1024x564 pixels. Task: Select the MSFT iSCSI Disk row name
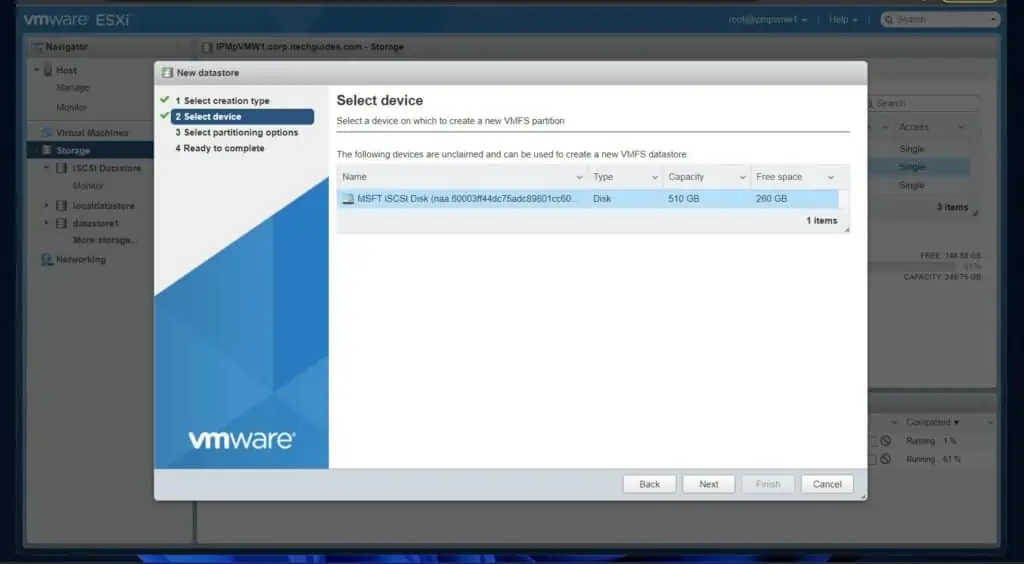click(x=467, y=198)
